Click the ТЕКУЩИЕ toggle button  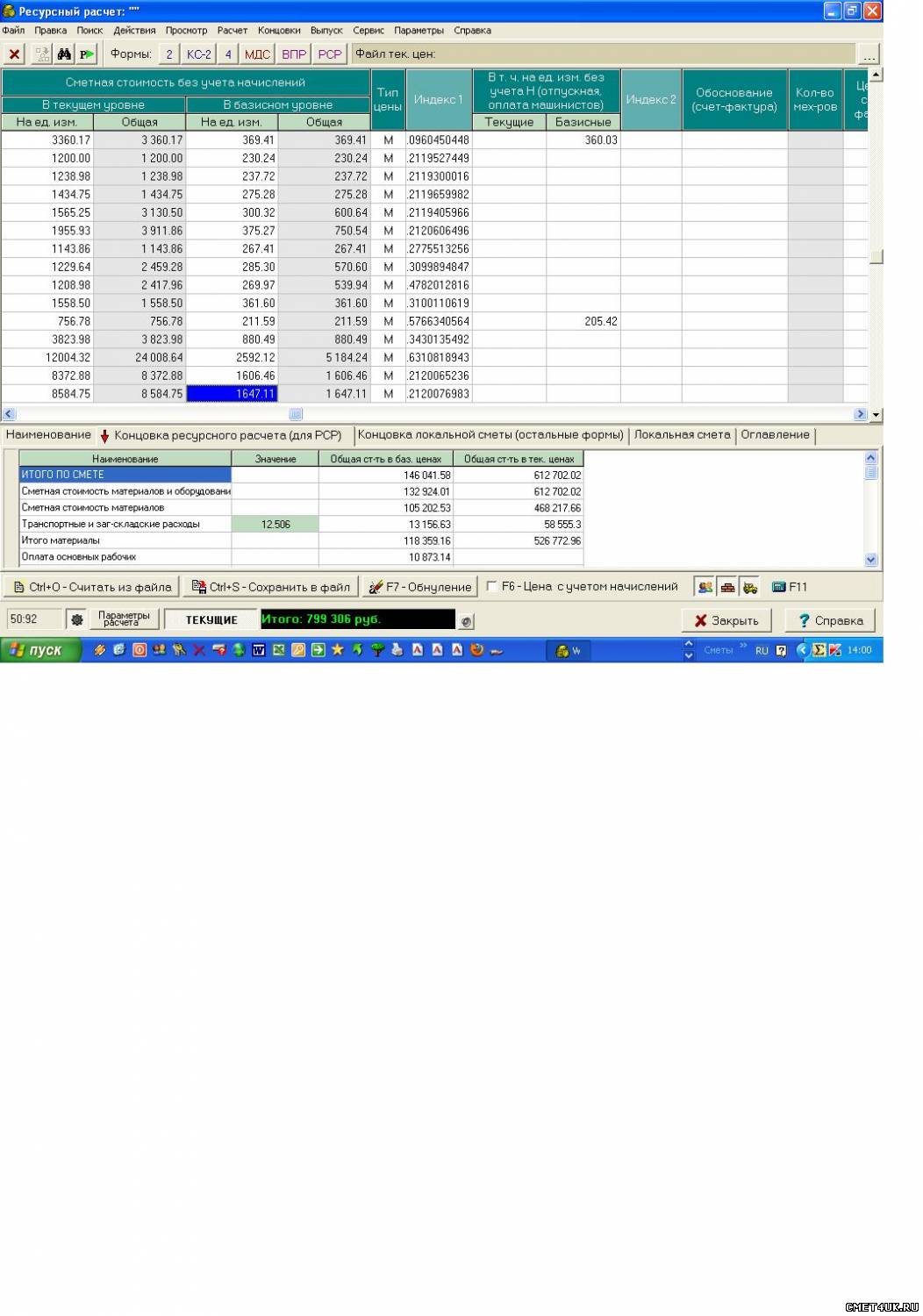click(211, 619)
